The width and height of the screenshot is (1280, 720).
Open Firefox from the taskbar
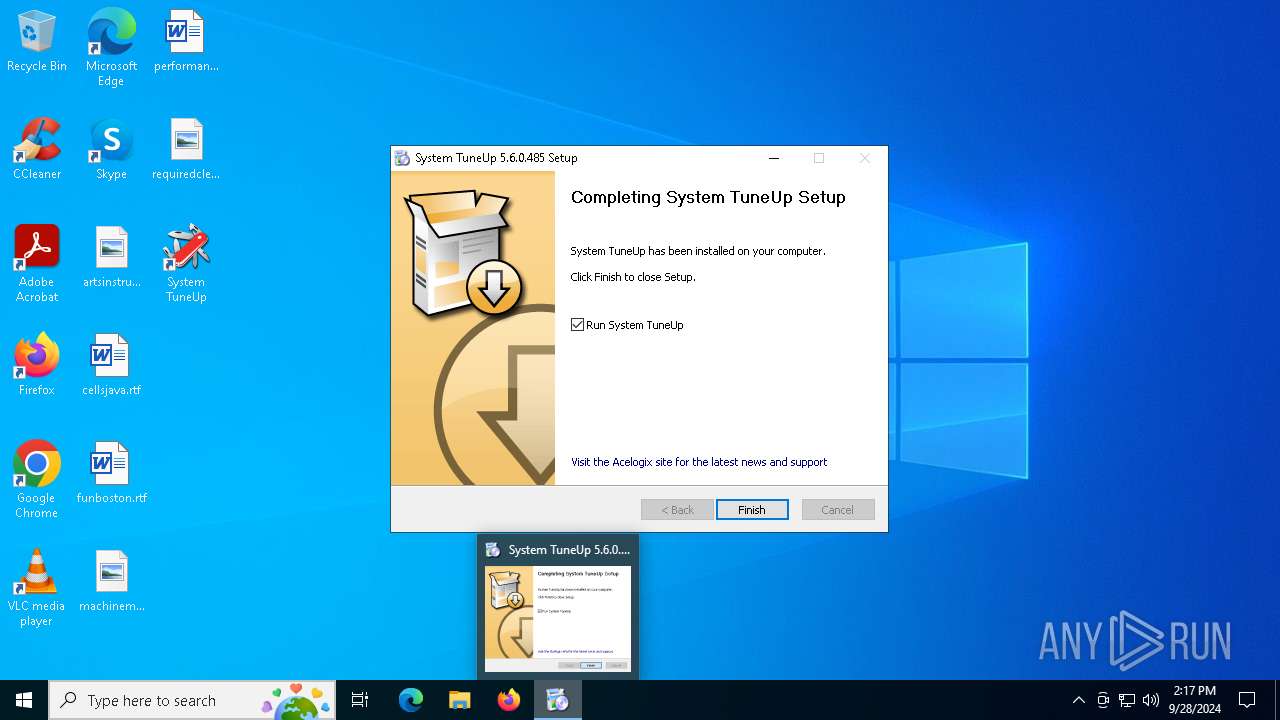509,700
